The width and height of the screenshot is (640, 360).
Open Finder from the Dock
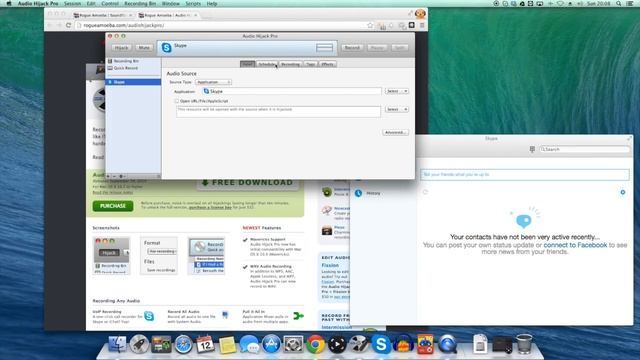coord(117,344)
